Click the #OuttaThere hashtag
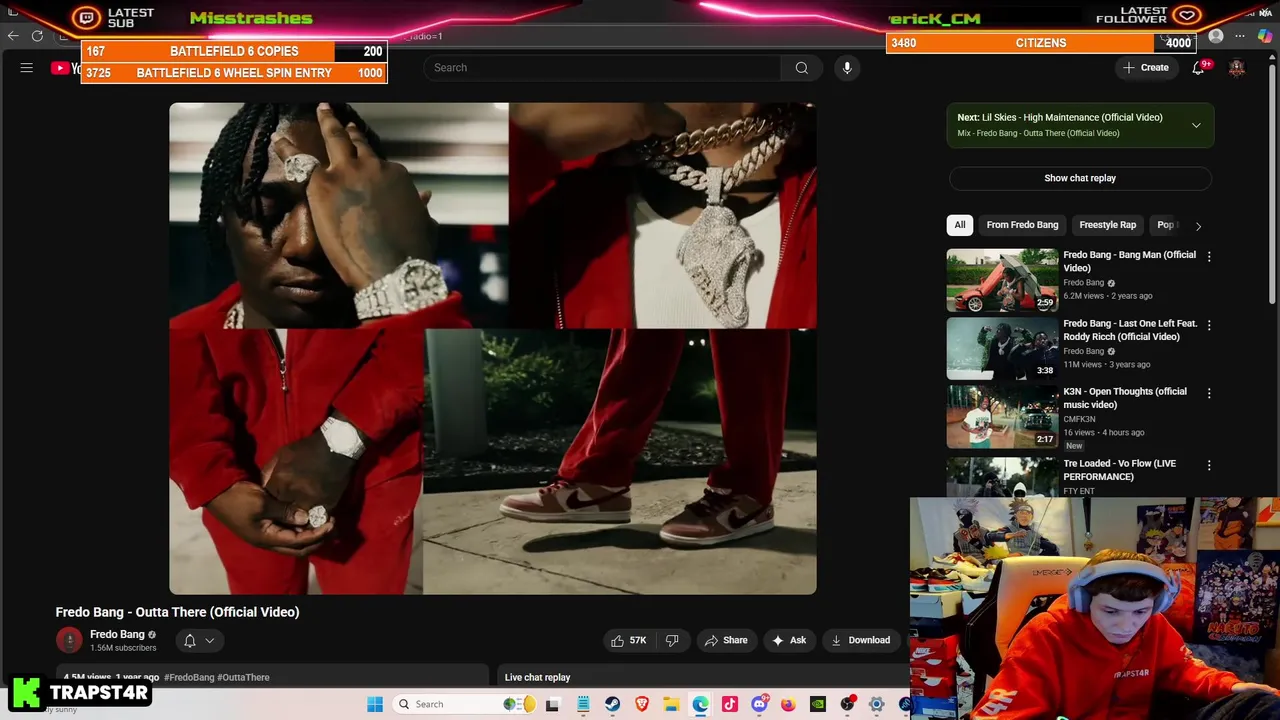Viewport: 1280px width, 720px height. point(243,677)
